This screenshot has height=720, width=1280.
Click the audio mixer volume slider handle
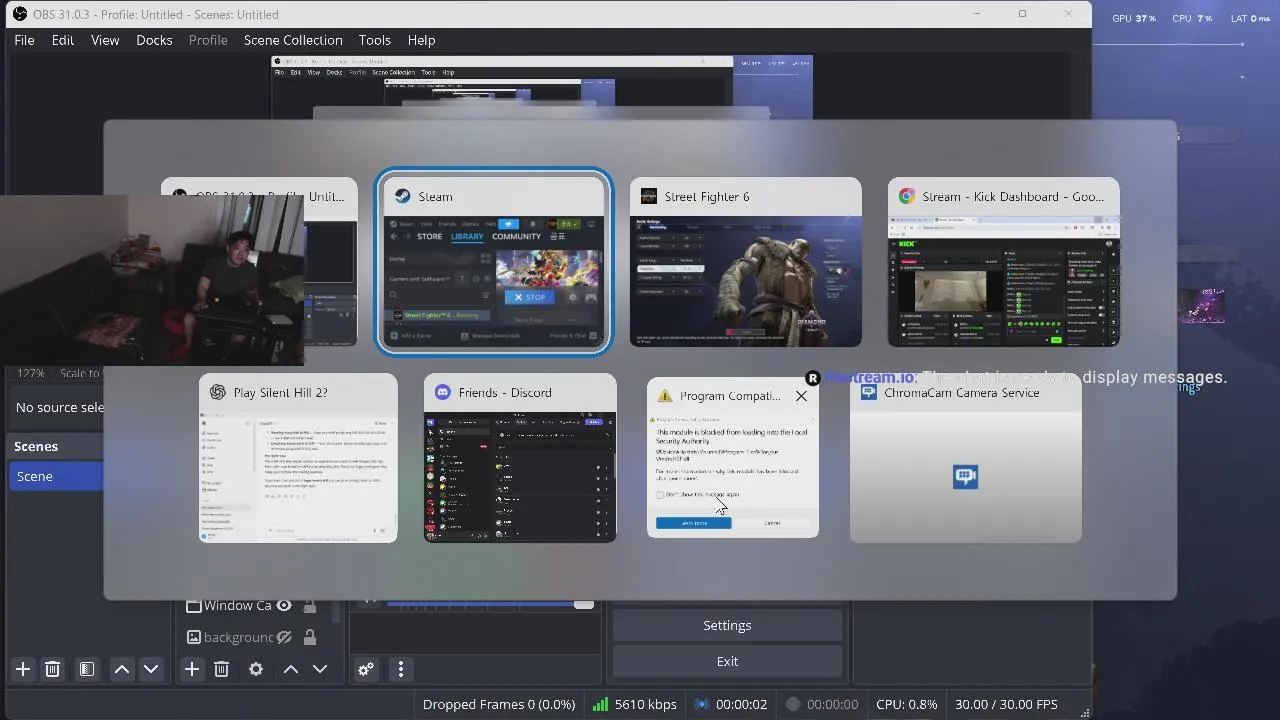click(x=584, y=603)
